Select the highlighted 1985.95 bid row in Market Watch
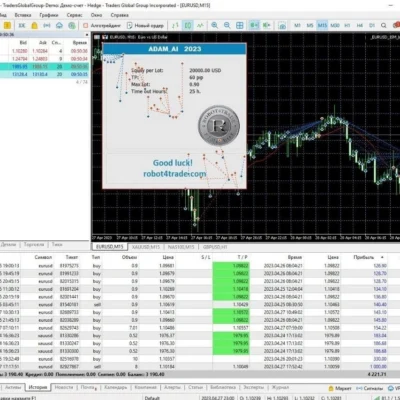 click(x=45, y=67)
